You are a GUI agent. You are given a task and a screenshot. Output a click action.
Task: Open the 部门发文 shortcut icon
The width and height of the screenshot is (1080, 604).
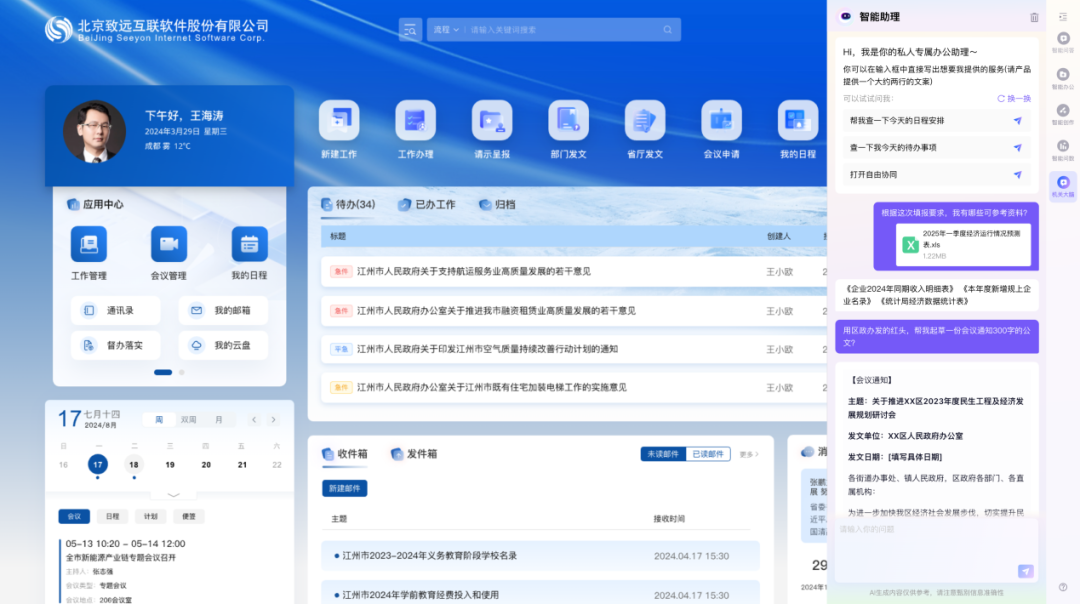coord(568,121)
